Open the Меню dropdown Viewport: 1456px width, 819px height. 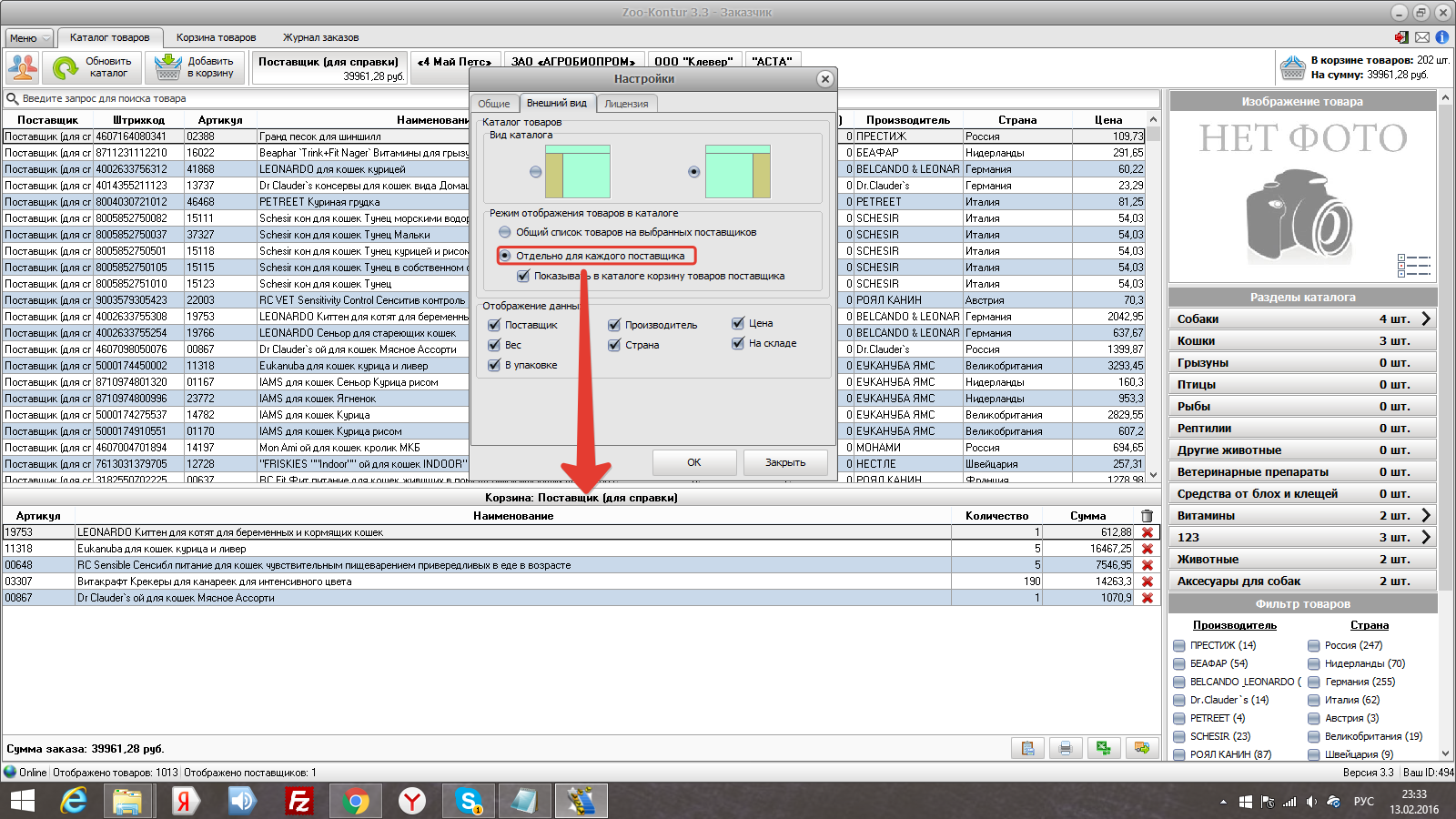[x=30, y=38]
